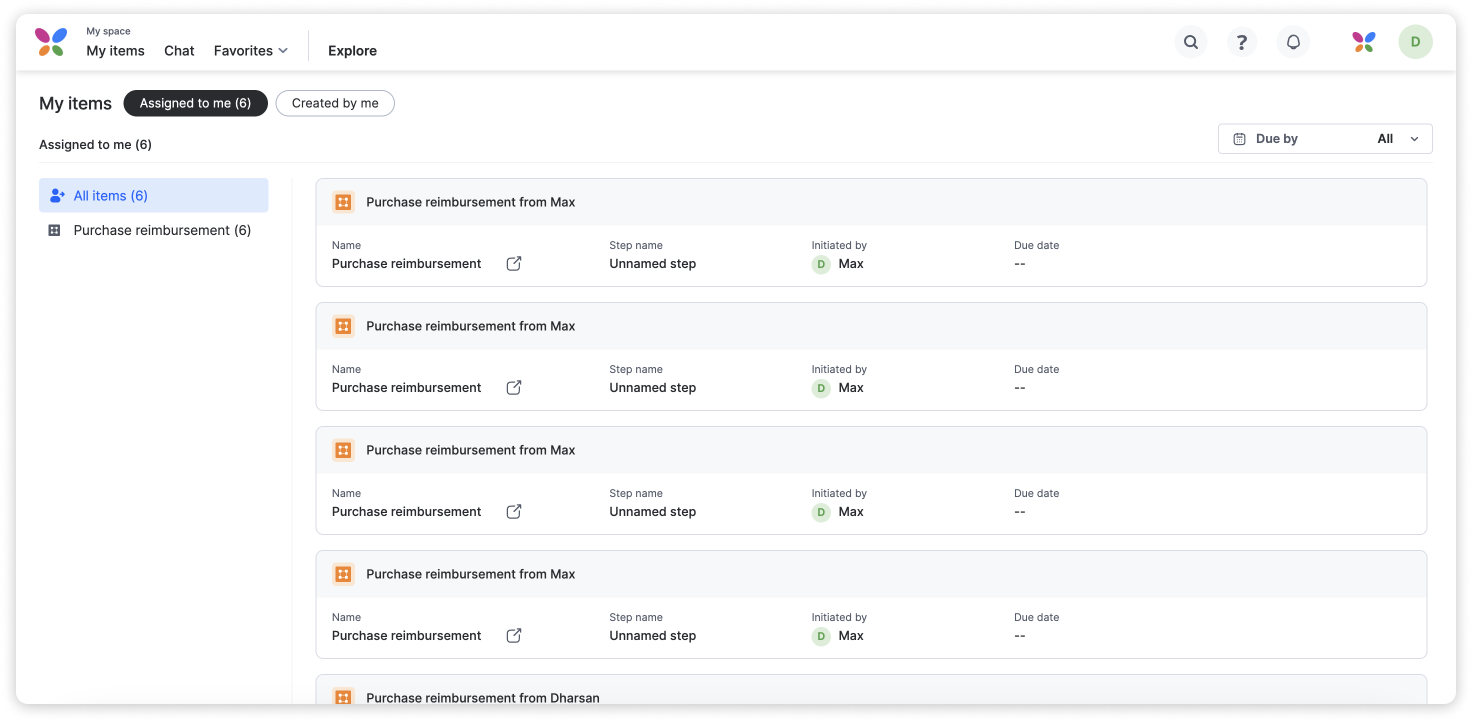
Task: Open the fourth Purchase reimbursement from Max title
Action: 471,574
